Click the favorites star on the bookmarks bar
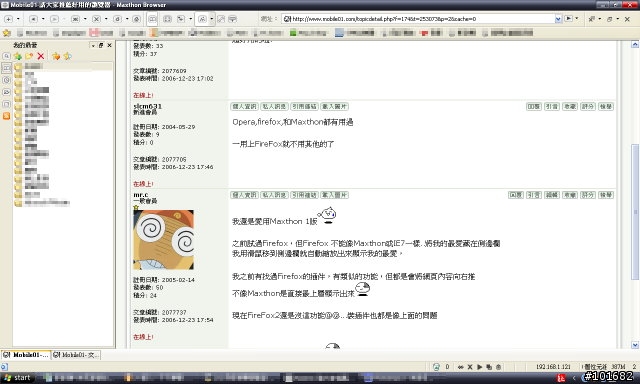The width and height of the screenshot is (640, 384). coord(7,33)
